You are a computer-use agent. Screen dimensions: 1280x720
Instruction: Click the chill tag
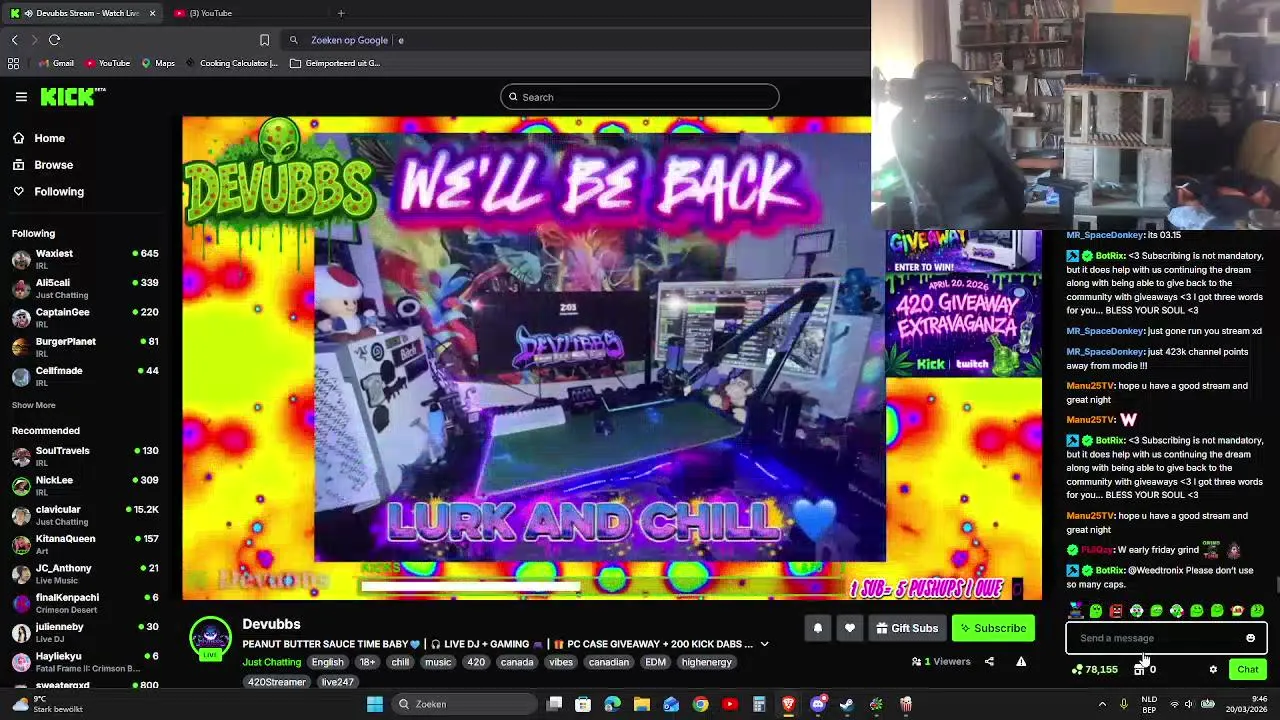point(400,662)
